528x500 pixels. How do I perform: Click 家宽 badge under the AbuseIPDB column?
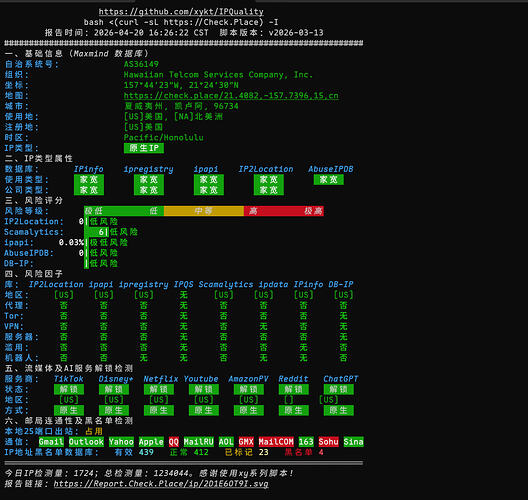329,179
